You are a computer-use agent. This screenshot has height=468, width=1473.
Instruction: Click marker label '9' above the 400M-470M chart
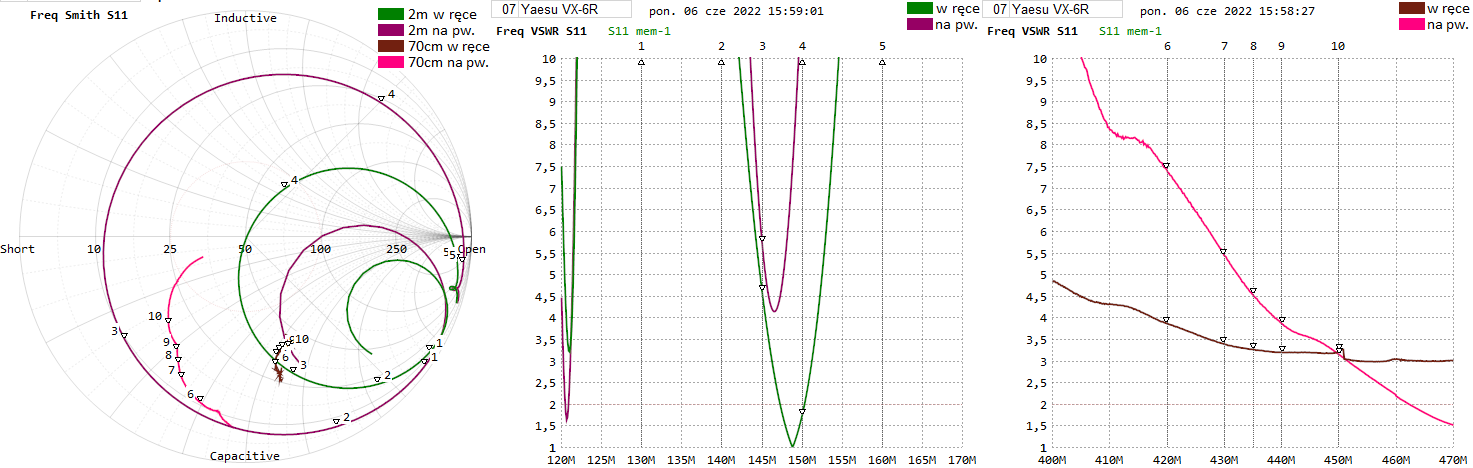coord(1281,46)
